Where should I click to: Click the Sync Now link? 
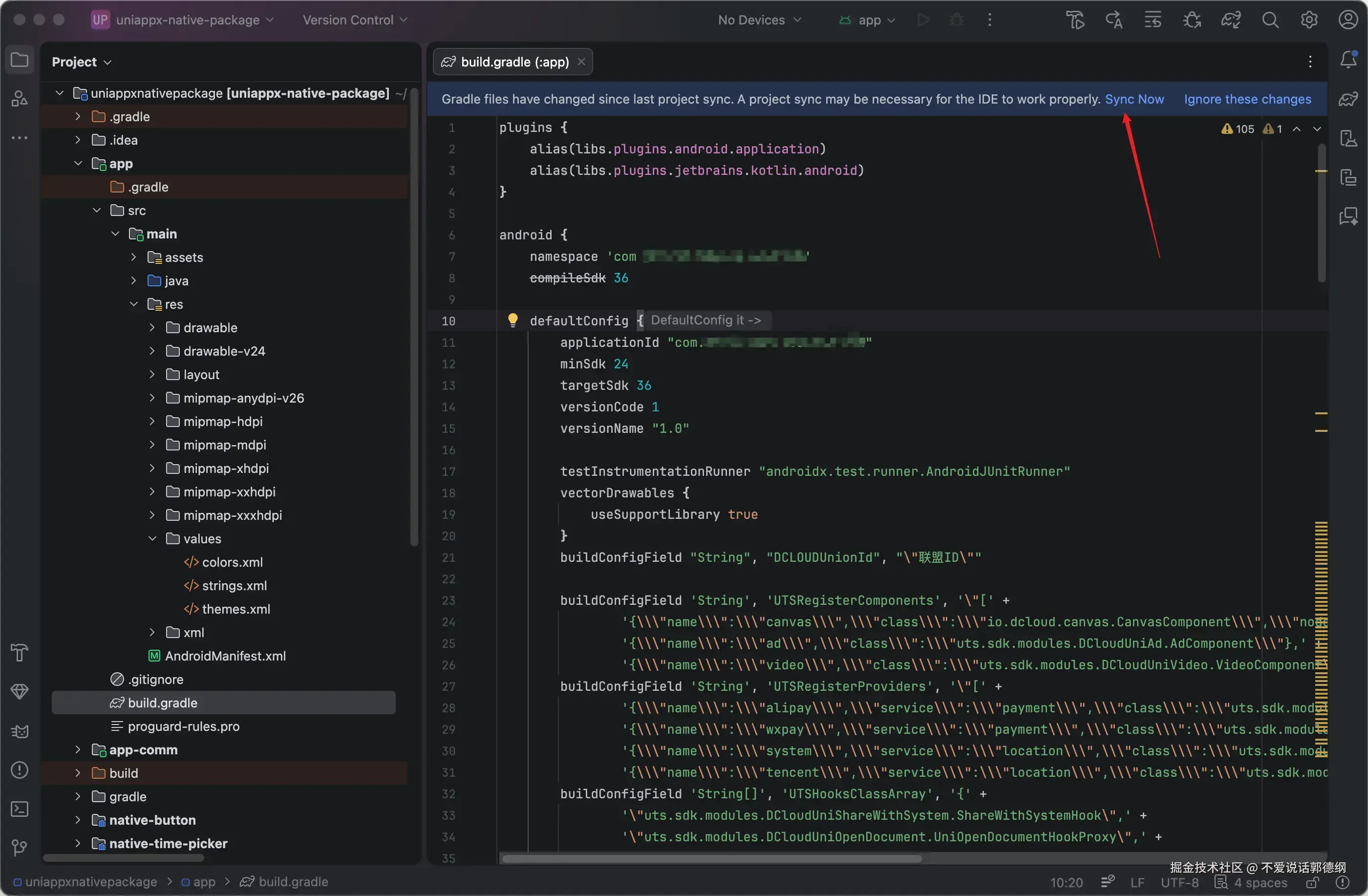point(1134,99)
